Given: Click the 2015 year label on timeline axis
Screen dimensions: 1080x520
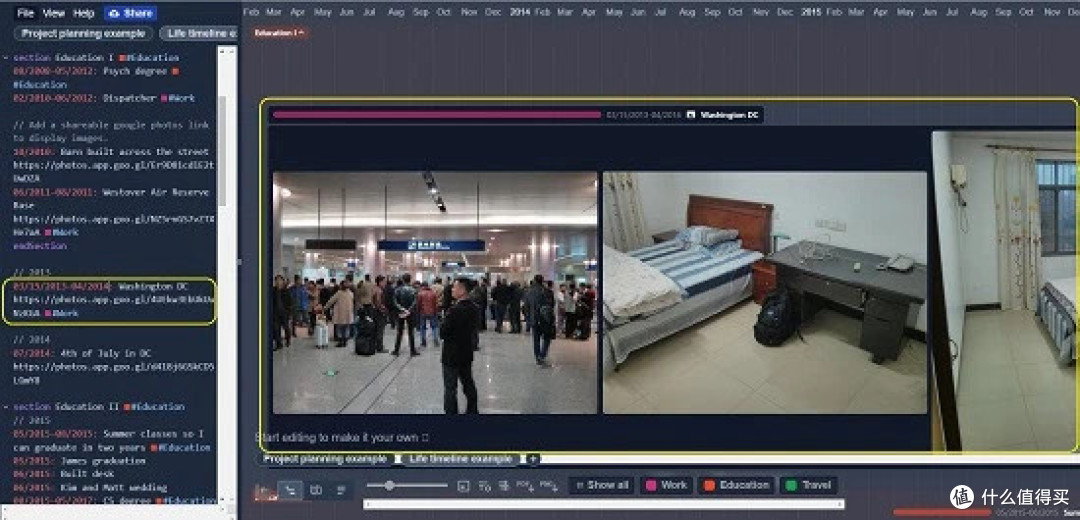Looking at the screenshot, I should 811,12.
